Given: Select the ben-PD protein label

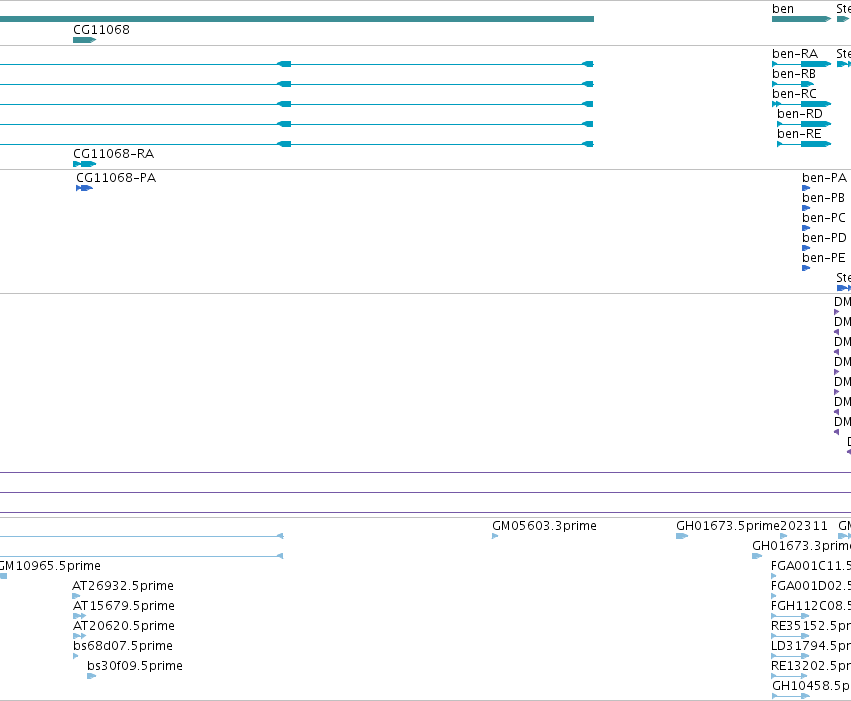Looking at the screenshot, I should click(x=824, y=238).
